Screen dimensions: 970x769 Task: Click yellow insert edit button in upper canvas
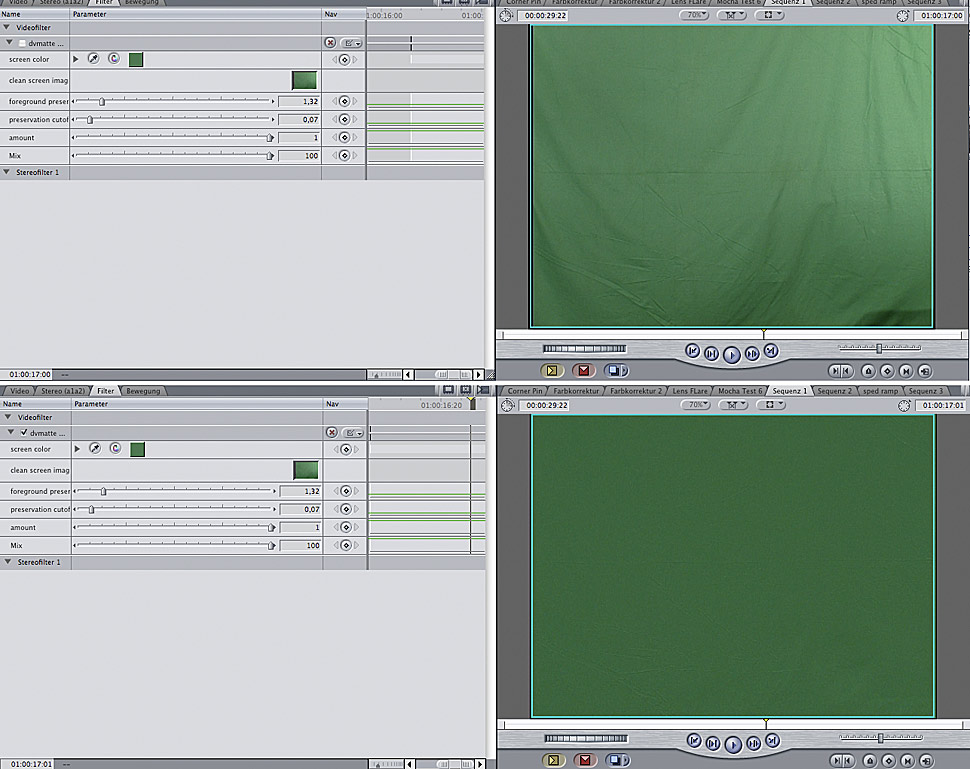point(551,370)
